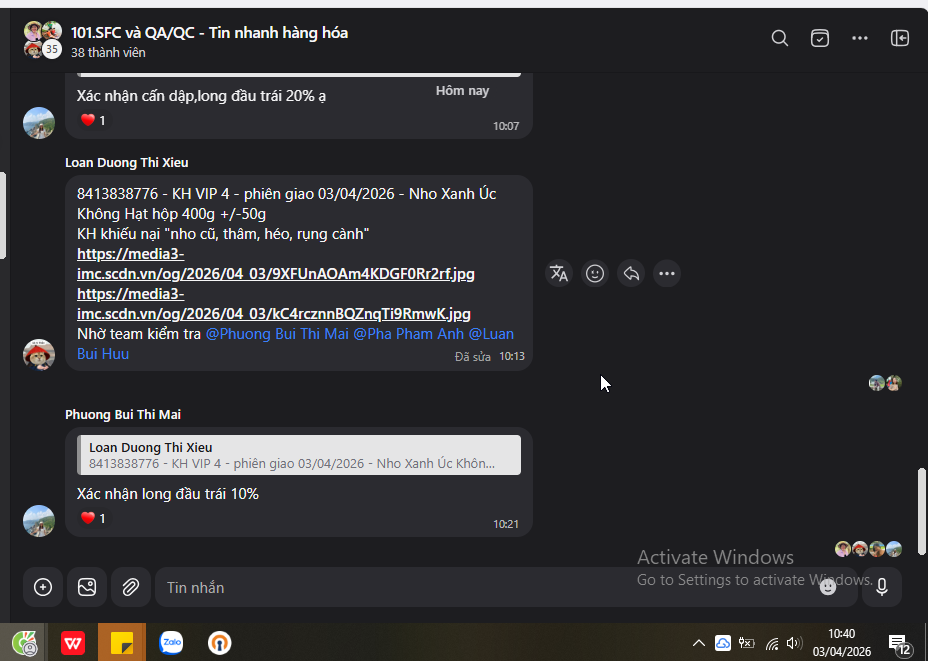Click 'Hôm nay' date label

coord(462,91)
